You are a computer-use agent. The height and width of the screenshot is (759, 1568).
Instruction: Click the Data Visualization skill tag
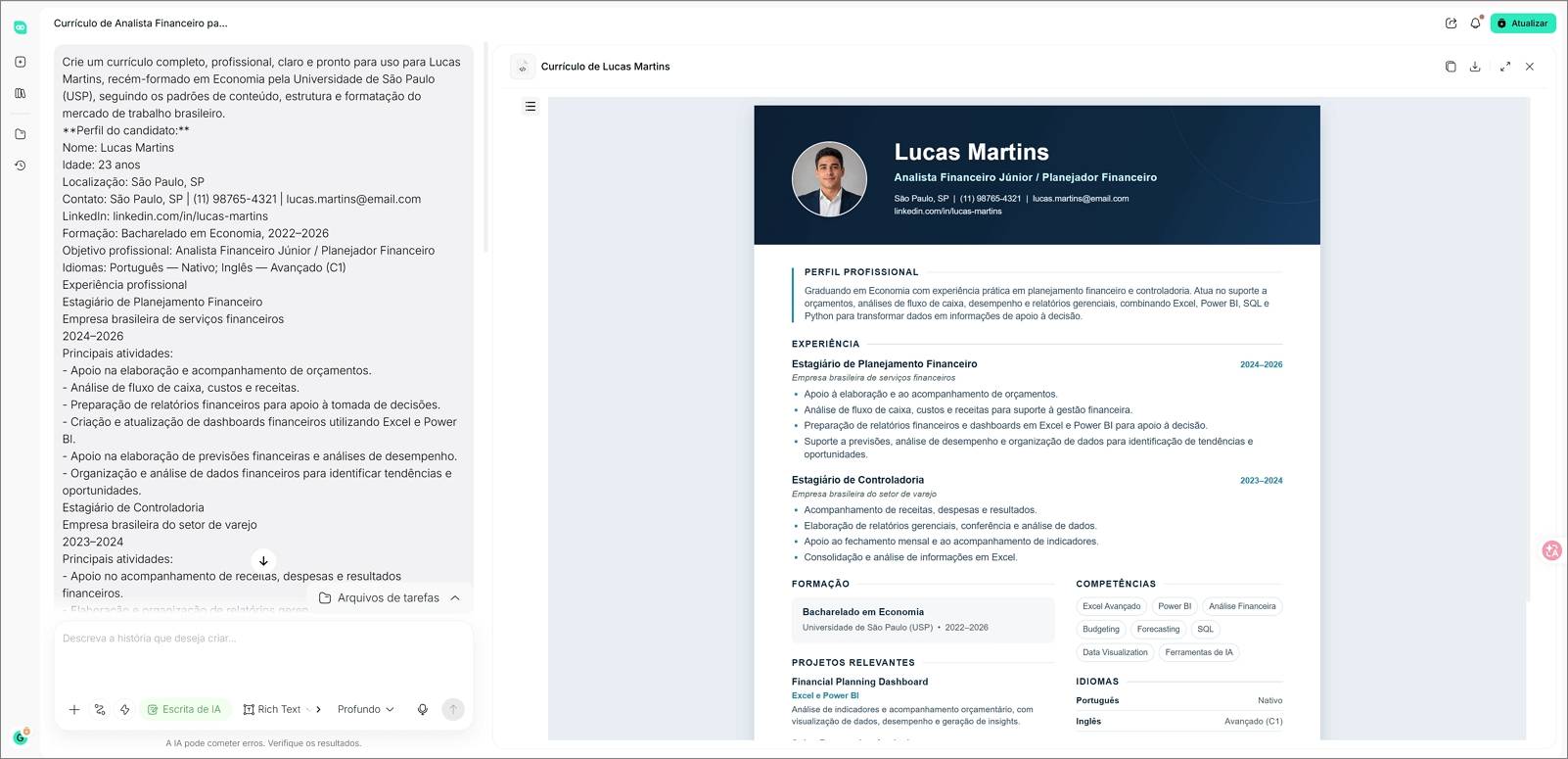point(1115,652)
